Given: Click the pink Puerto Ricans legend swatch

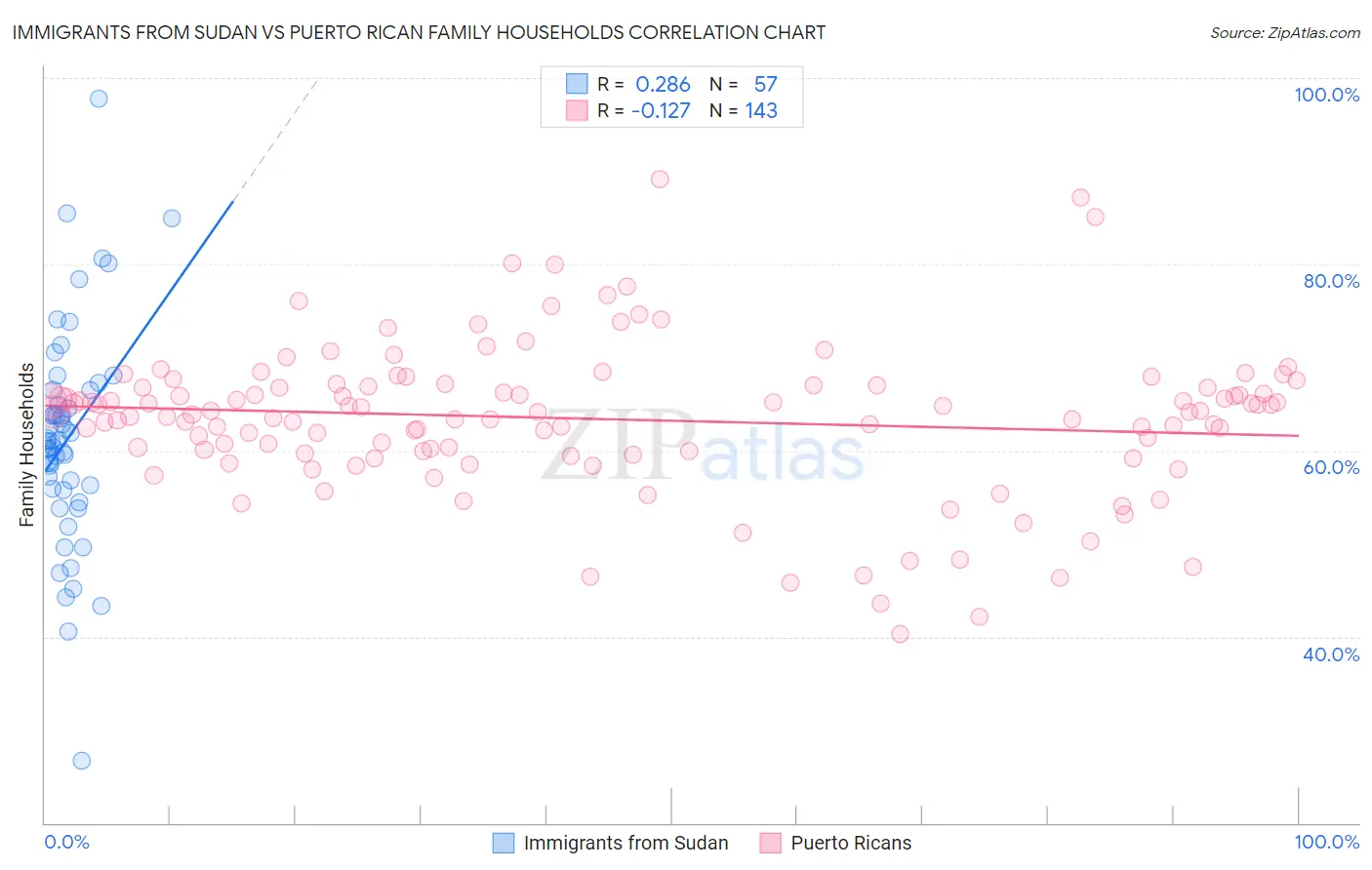Looking at the screenshot, I should coord(771,843).
